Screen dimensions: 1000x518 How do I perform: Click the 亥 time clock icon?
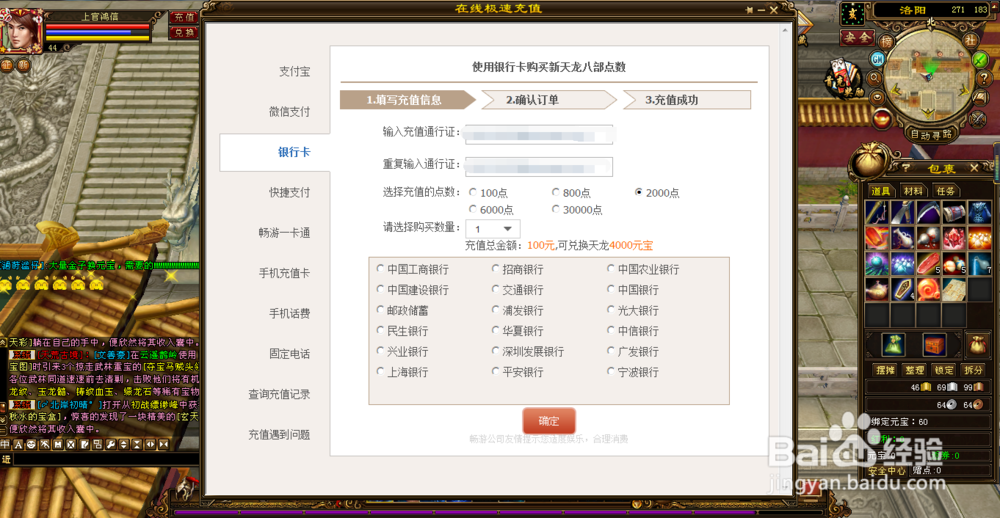[852, 14]
